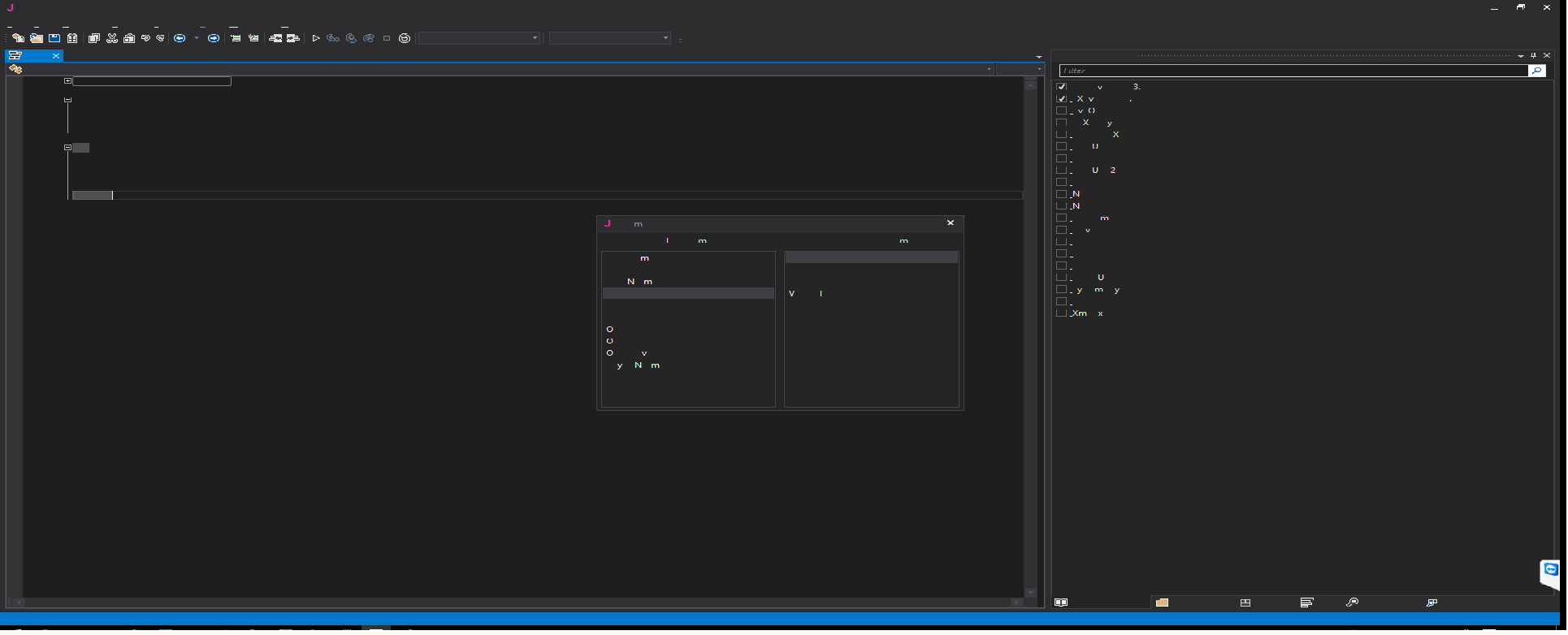
Task: Click the blue Navigate Back arrow
Action: tap(180, 38)
